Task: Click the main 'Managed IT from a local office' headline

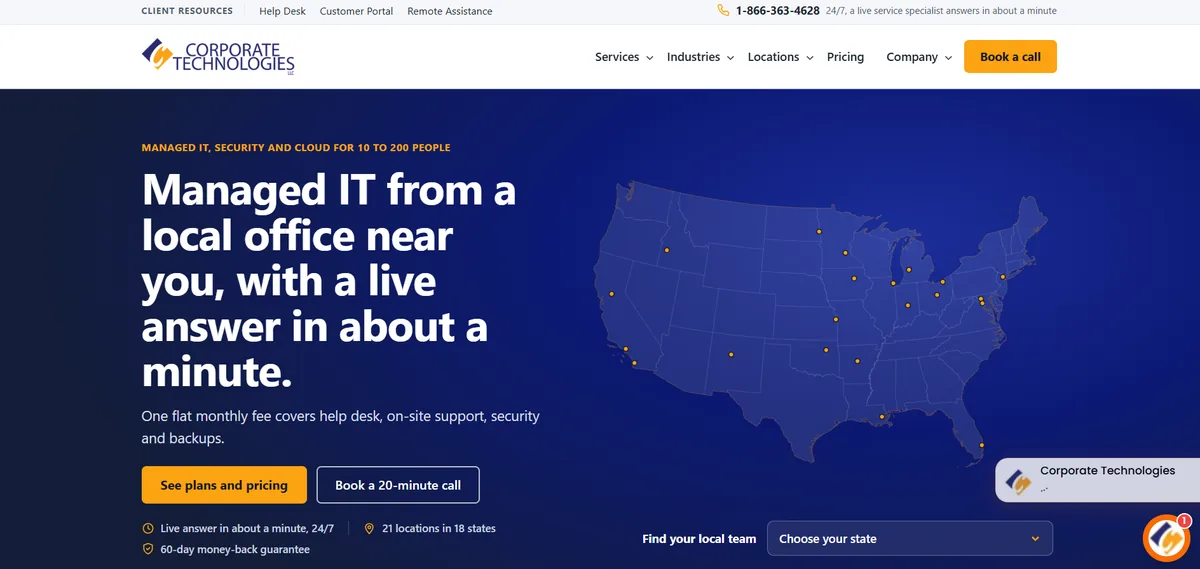Action: coord(329,280)
